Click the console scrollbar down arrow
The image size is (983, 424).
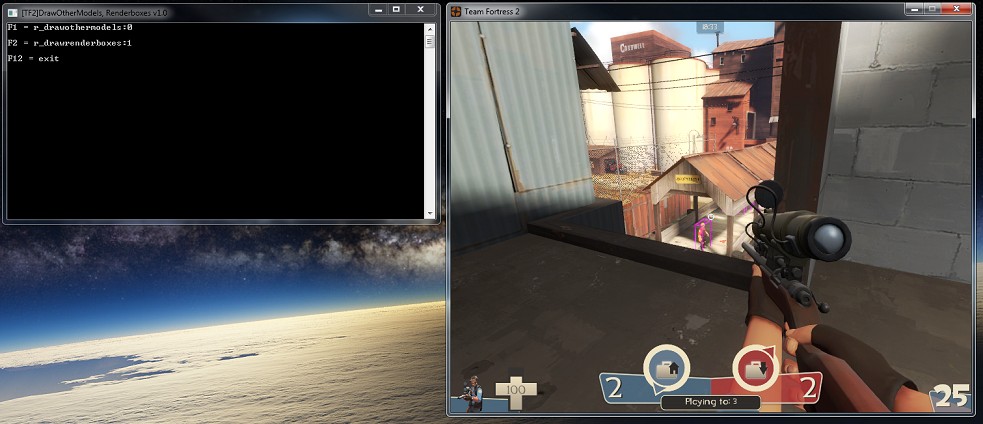click(429, 213)
